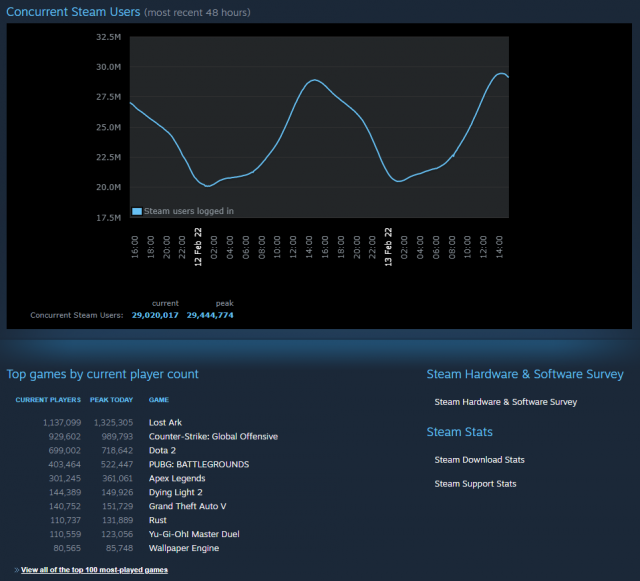The image size is (640, 581).
Task: Open the Dying Light 2 game page
Action: (x=175, y=493)
